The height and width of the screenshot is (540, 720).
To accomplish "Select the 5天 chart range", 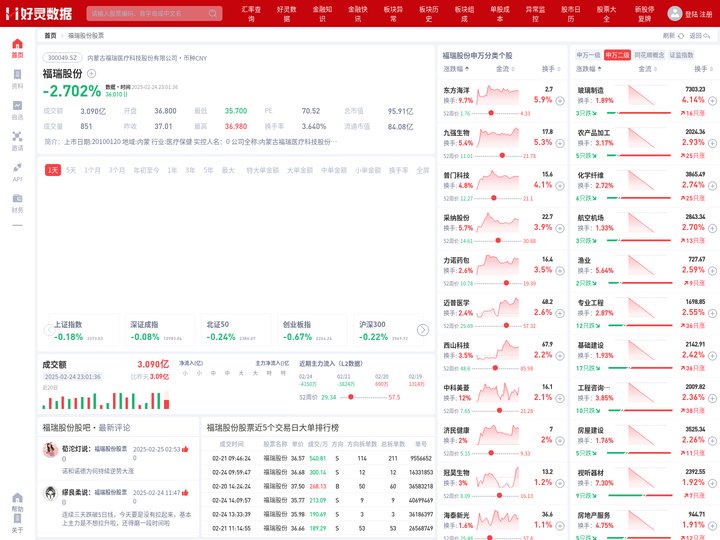I will click(x=71, y=170).
